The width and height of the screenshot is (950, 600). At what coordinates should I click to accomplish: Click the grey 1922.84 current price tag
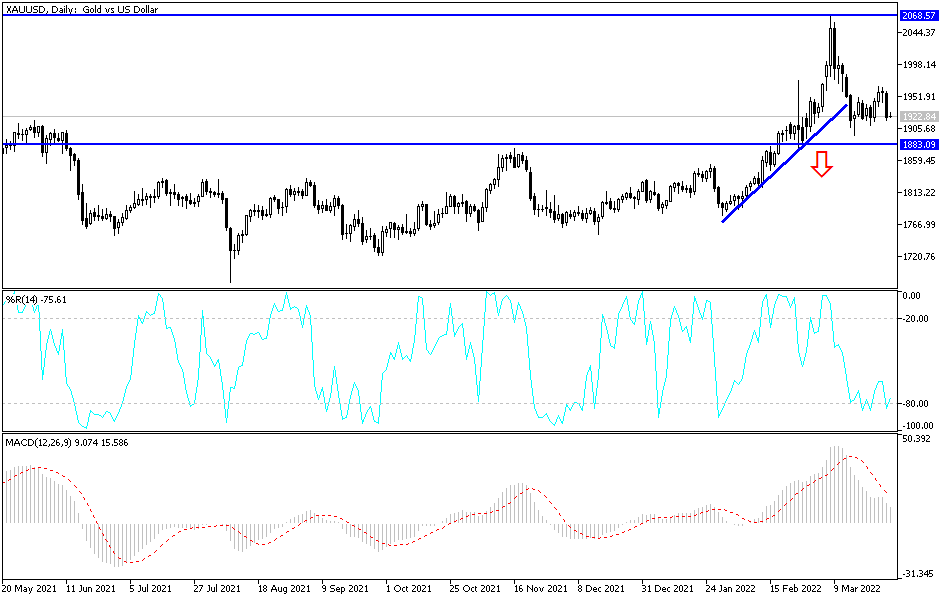point(918,116)
